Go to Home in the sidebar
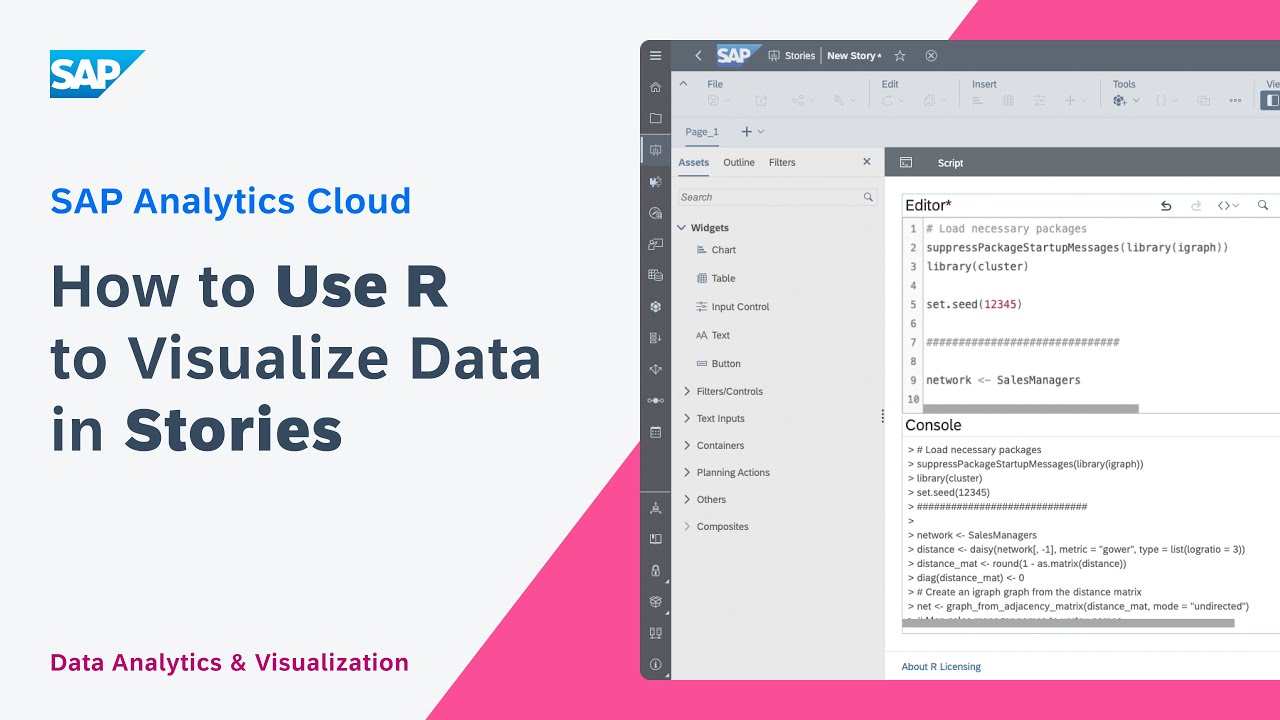The height and width of the screenshot is (720, 1280). (655, 87)
